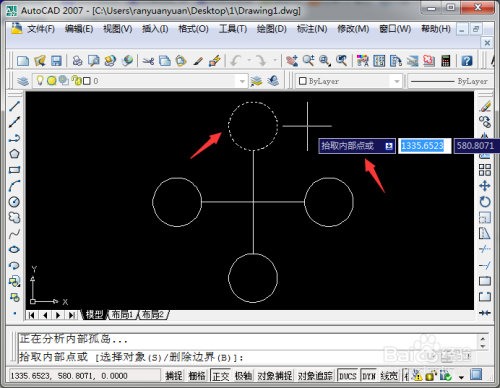Screen dimensions: 500x388
Task: Click the X coordinate field 1335.6523
Action: pyautogui.click(x=425, y=146)
